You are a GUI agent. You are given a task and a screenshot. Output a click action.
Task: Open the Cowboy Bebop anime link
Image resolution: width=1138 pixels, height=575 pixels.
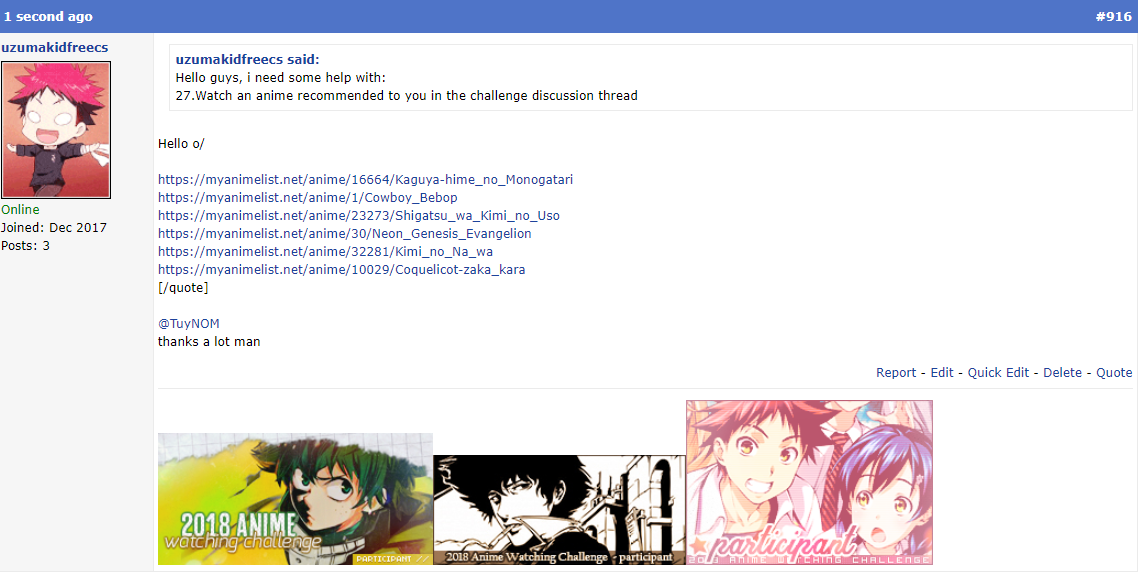(308, 197)
